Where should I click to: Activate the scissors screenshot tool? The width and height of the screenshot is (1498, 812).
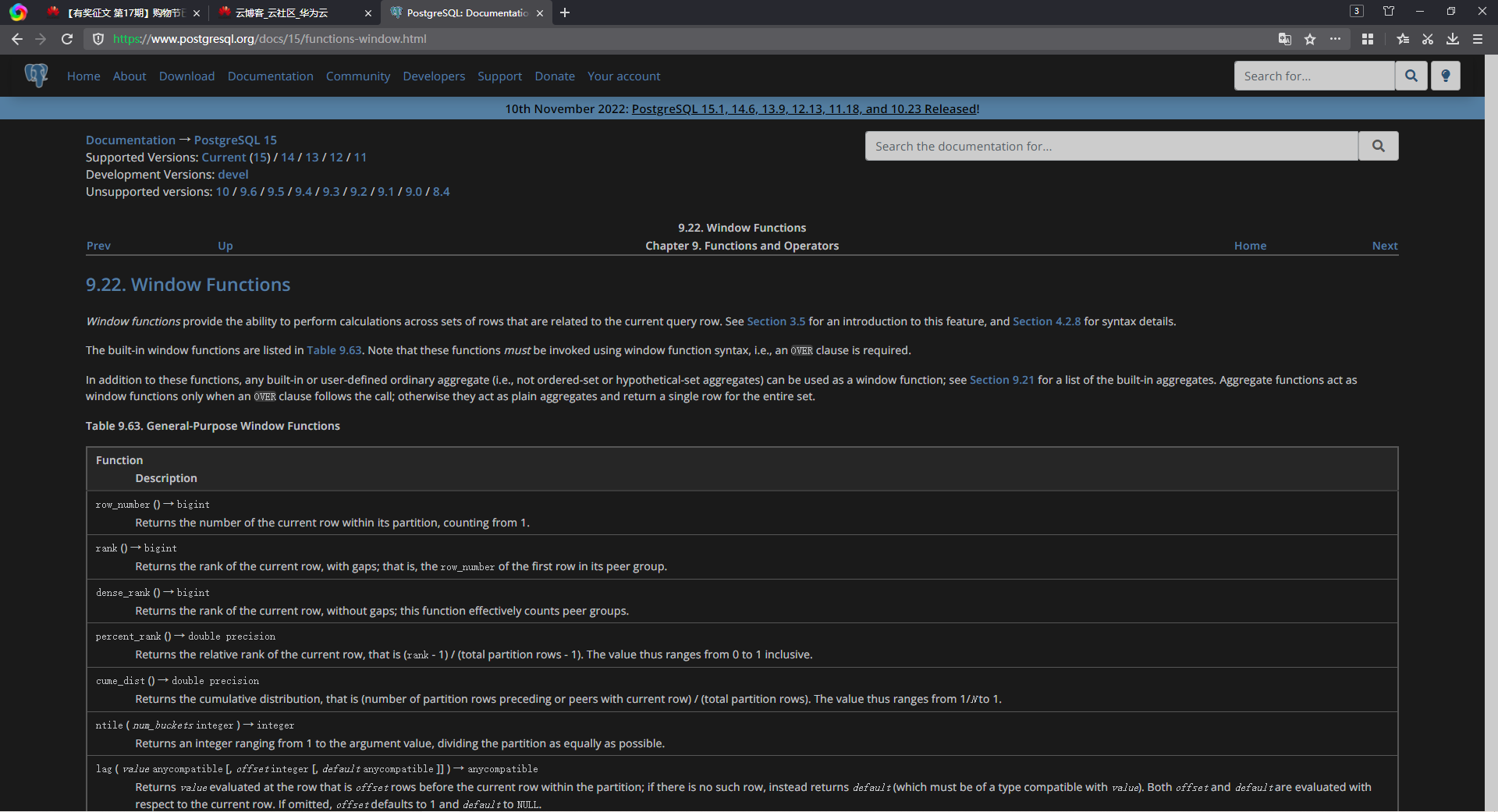1428,39
